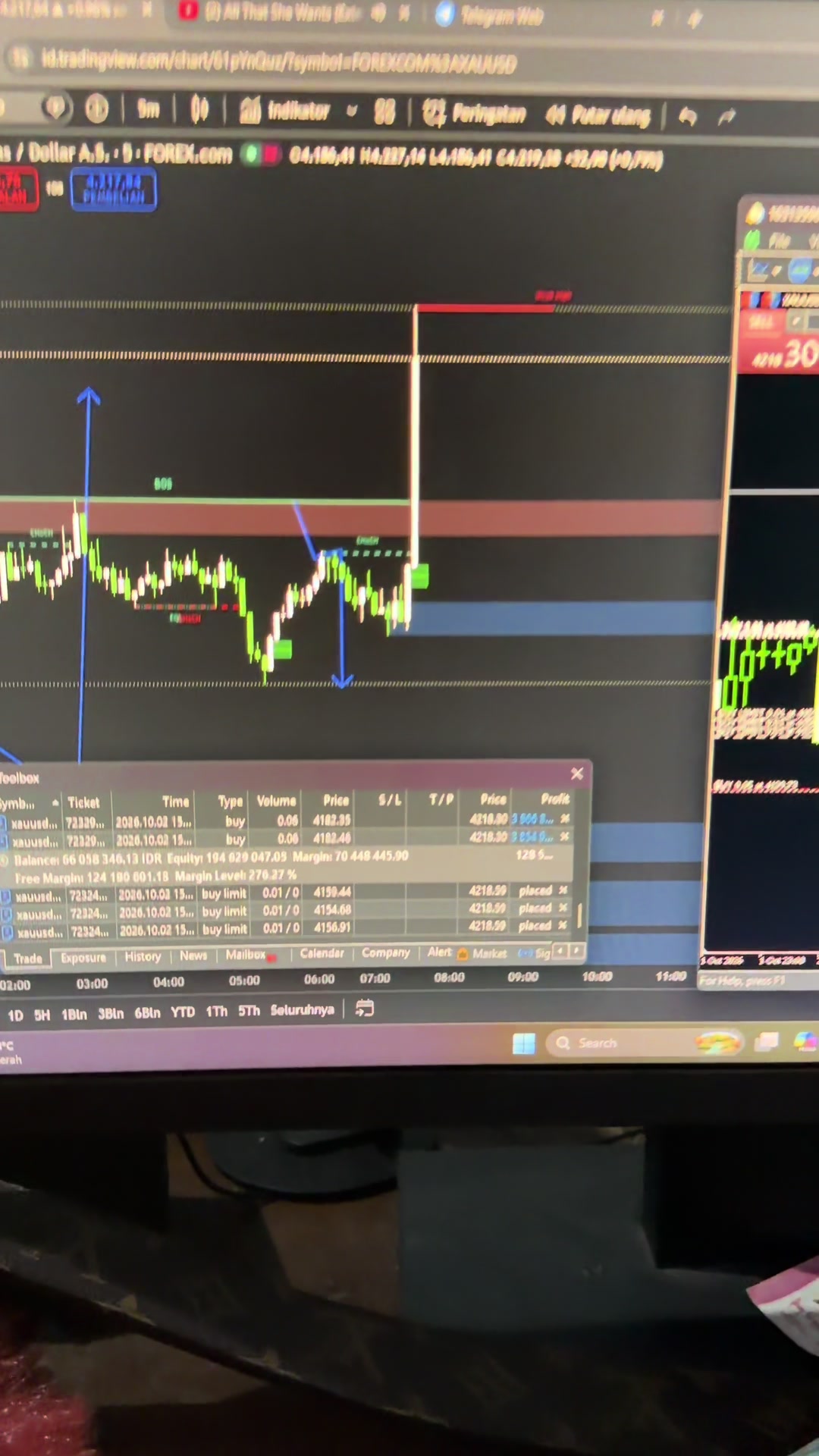The width and height of the screenshot is (819, 1456).
Task: Start Putar ulang replay mode
Action: (x=598, y=116)
